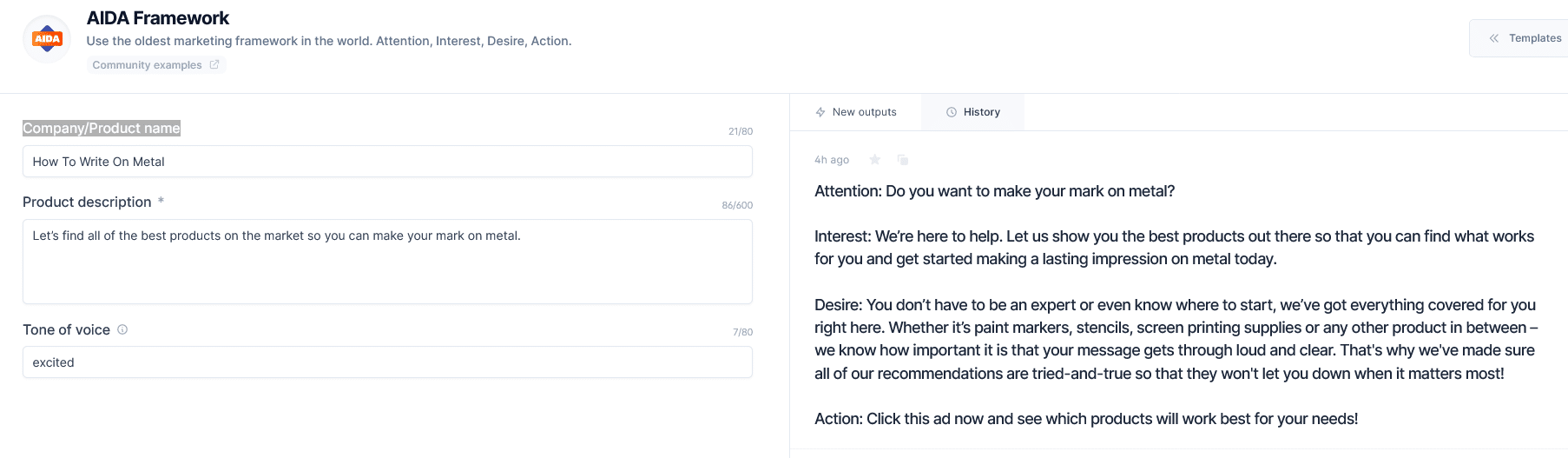Click the AIDA Framework logo icon
Screen dimensions: 1568x458
pyautogui.click(x=47, y=38)
